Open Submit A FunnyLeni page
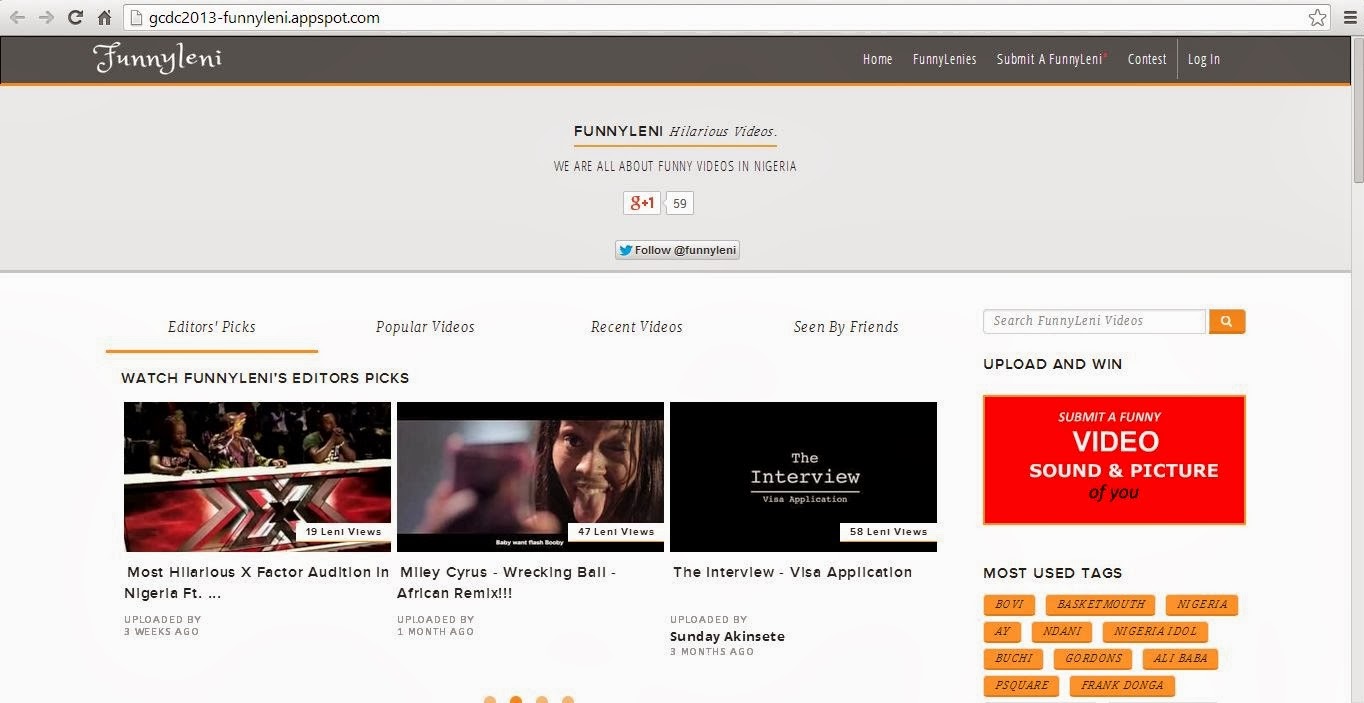The width and height of the screenshot is (1364, 703). (x=1051, y=59)
